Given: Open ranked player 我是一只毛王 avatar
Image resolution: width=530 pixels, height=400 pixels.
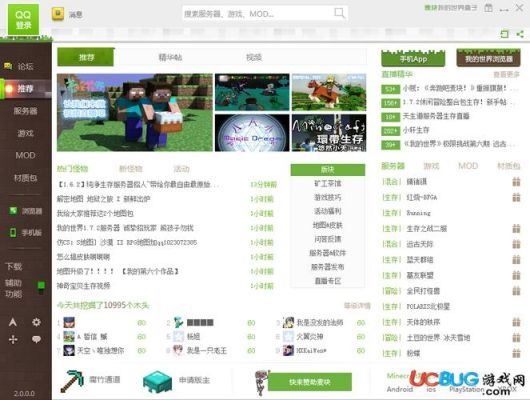Looking at the screenshot, I should tap(178, 351).
